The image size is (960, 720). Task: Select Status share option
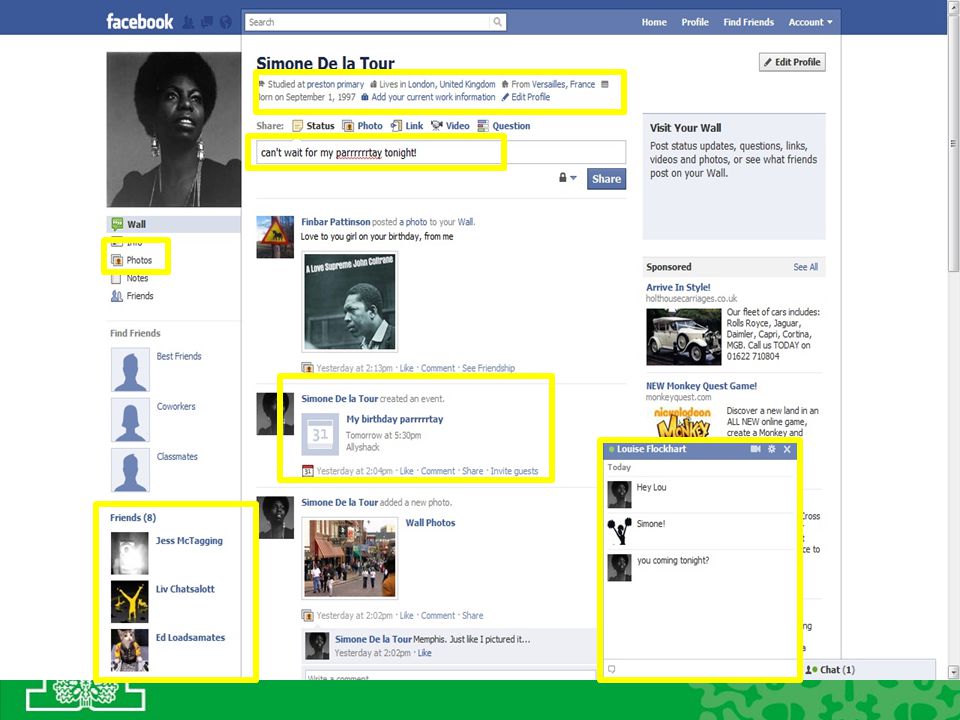coord(313,126)
